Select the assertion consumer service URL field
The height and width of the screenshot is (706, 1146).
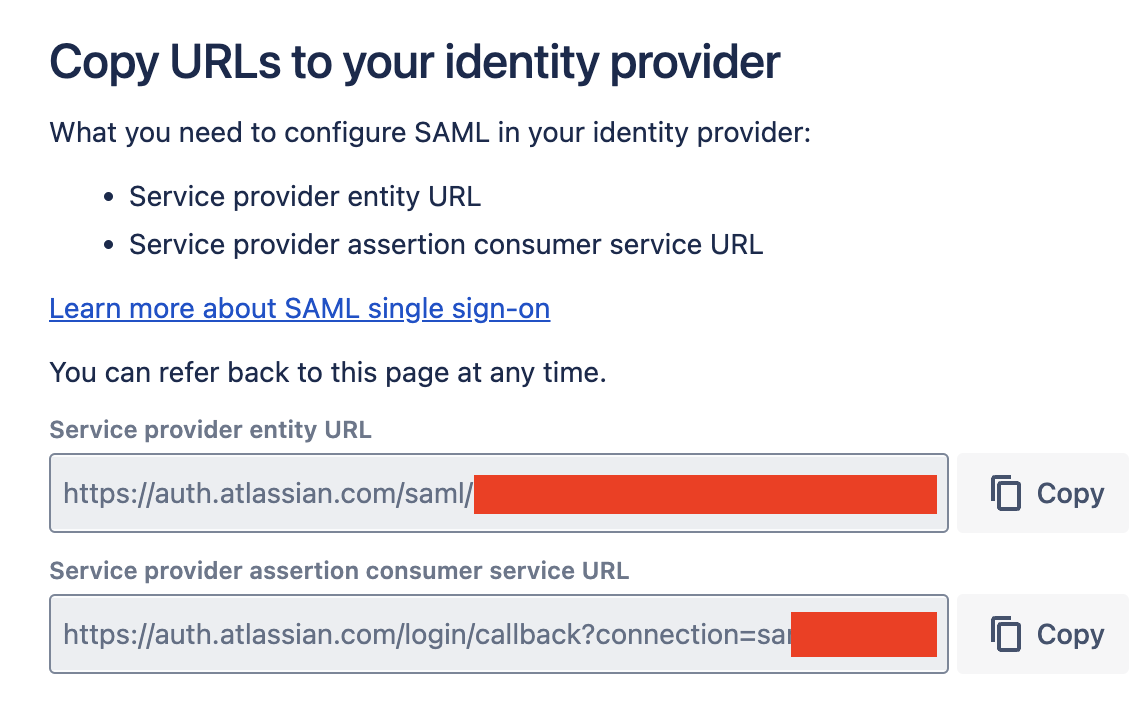coord(498,633)
